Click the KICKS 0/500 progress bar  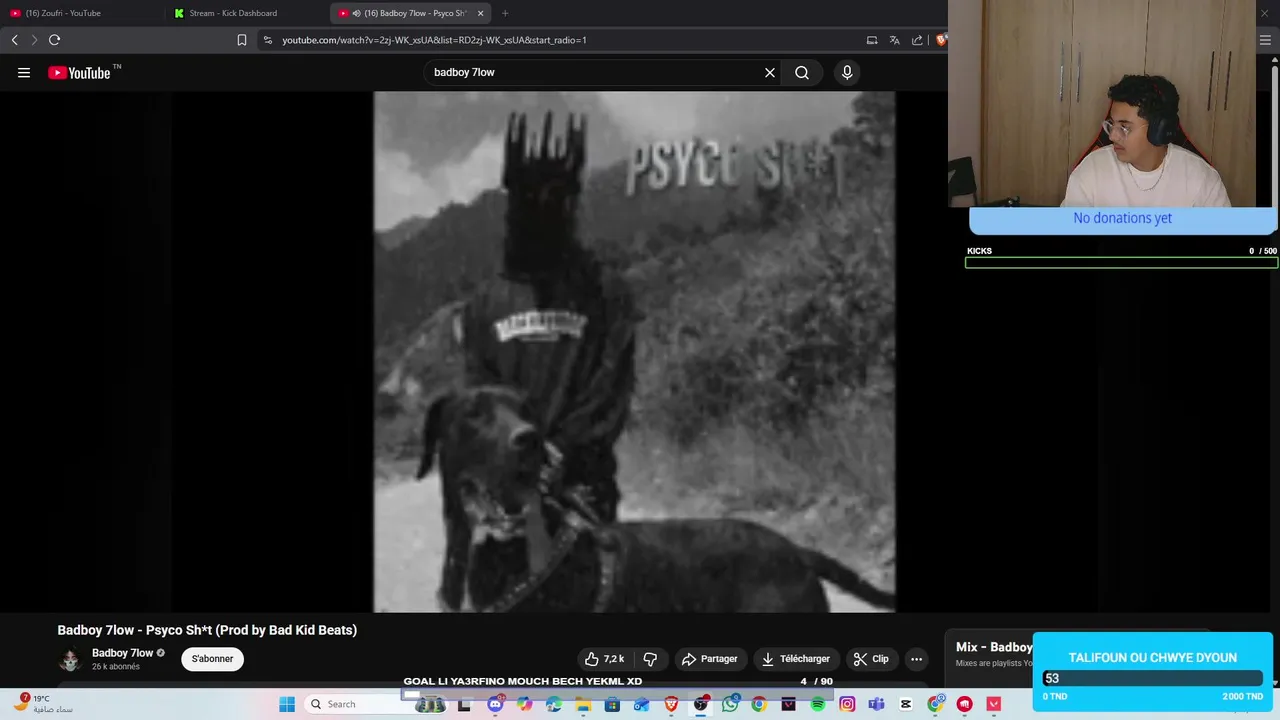[1121, 263]
